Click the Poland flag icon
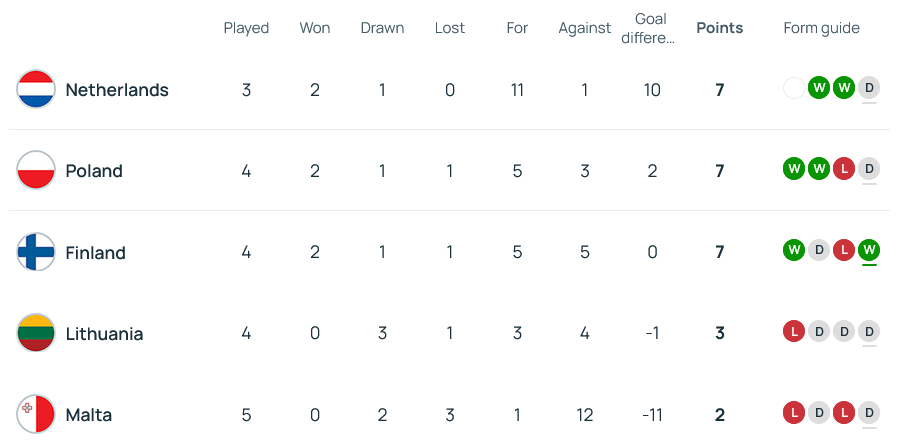 [36, 171]
